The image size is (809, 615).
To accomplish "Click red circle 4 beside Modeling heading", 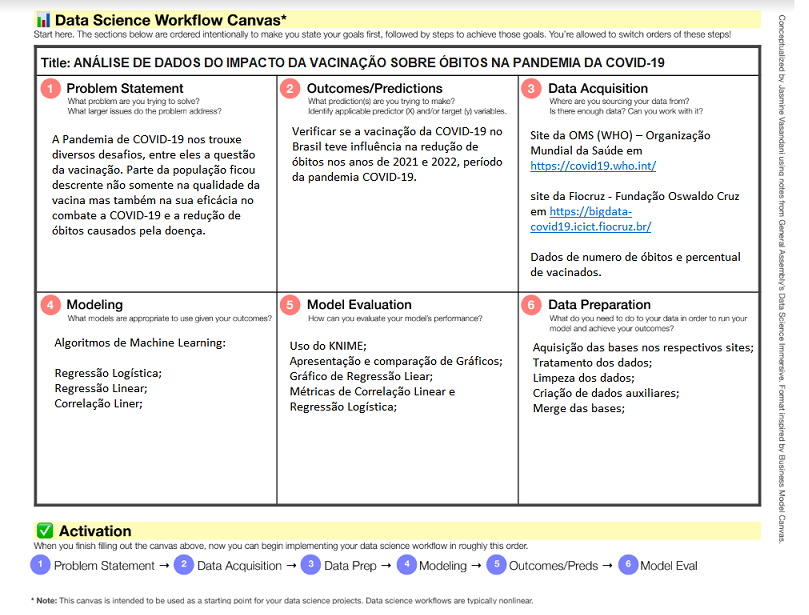I will click(50, 304).
